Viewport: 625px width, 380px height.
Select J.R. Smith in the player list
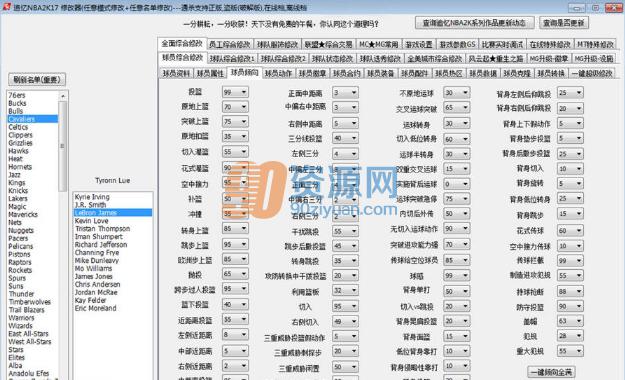[x=113, y=205]
